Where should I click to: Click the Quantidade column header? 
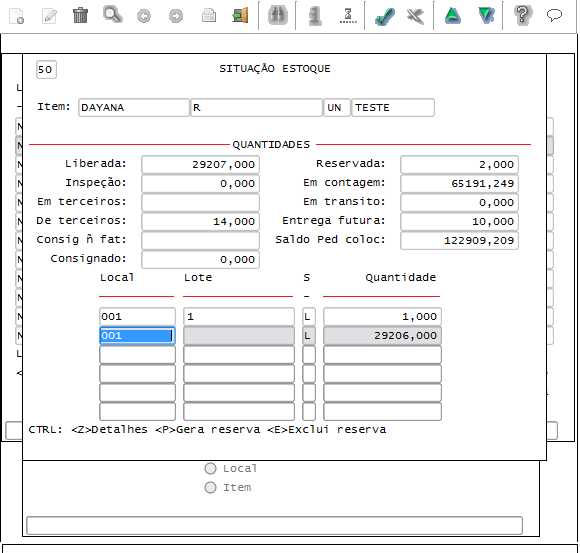click(x=401, y=277)
